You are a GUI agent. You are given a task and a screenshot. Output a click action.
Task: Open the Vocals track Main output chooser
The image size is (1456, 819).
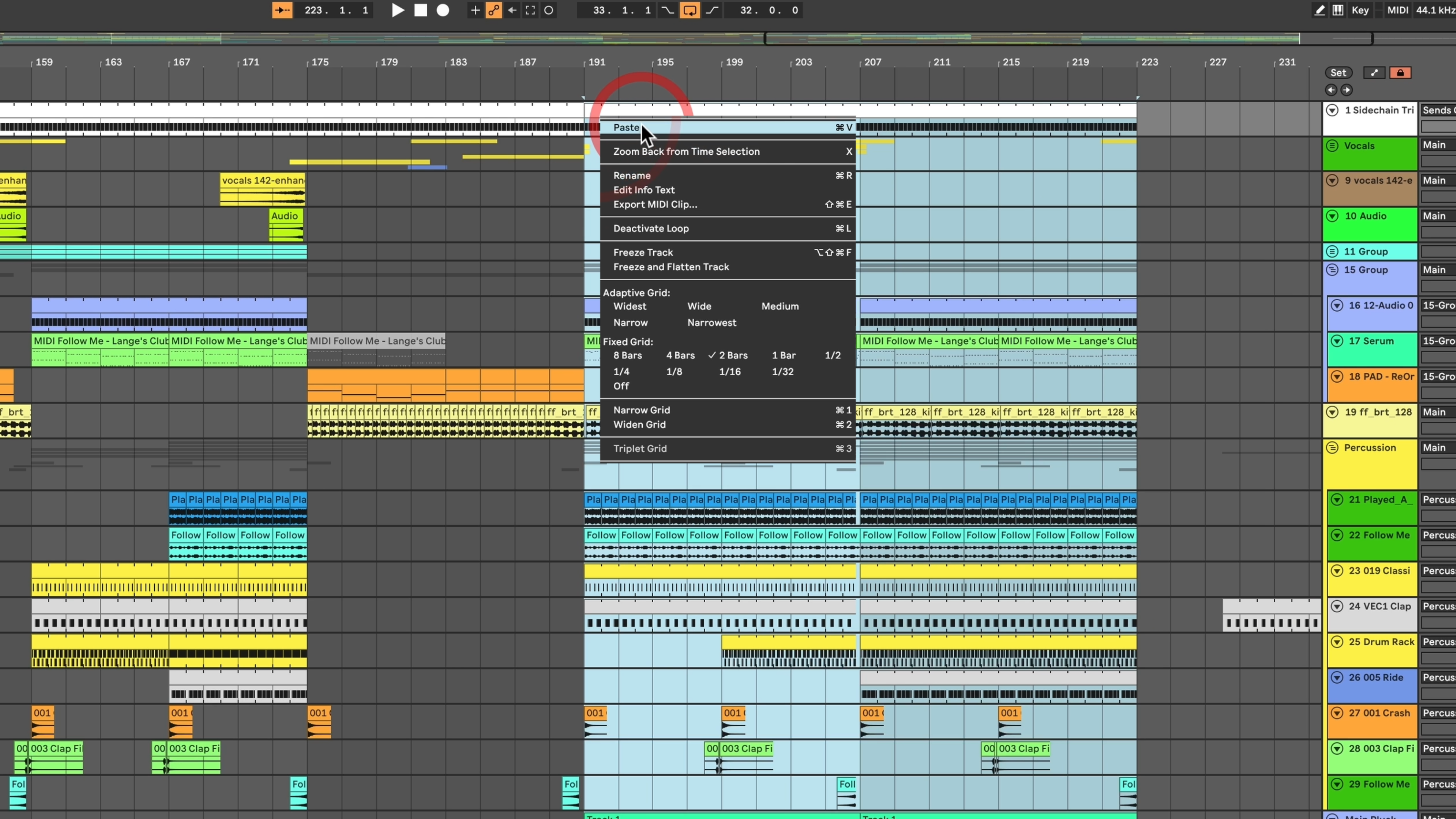pos(1438,145)
